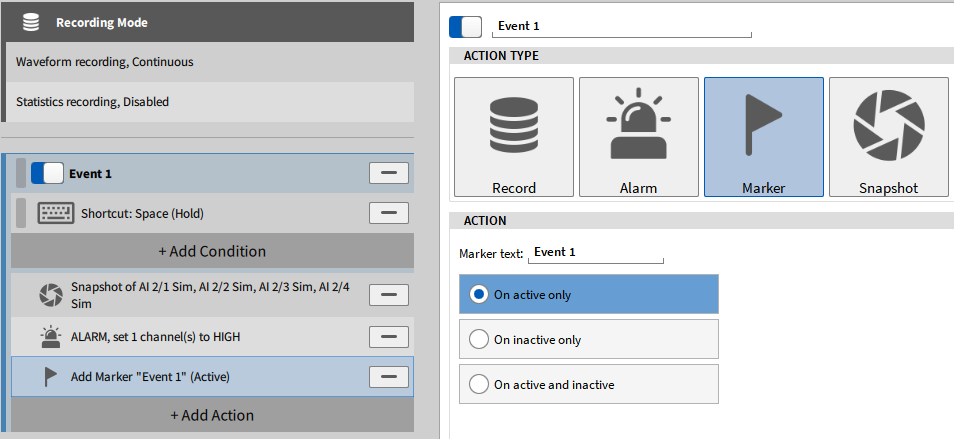Click the + Add Condition button
This screenshot has height=439, width=954.
coord(212,251)
